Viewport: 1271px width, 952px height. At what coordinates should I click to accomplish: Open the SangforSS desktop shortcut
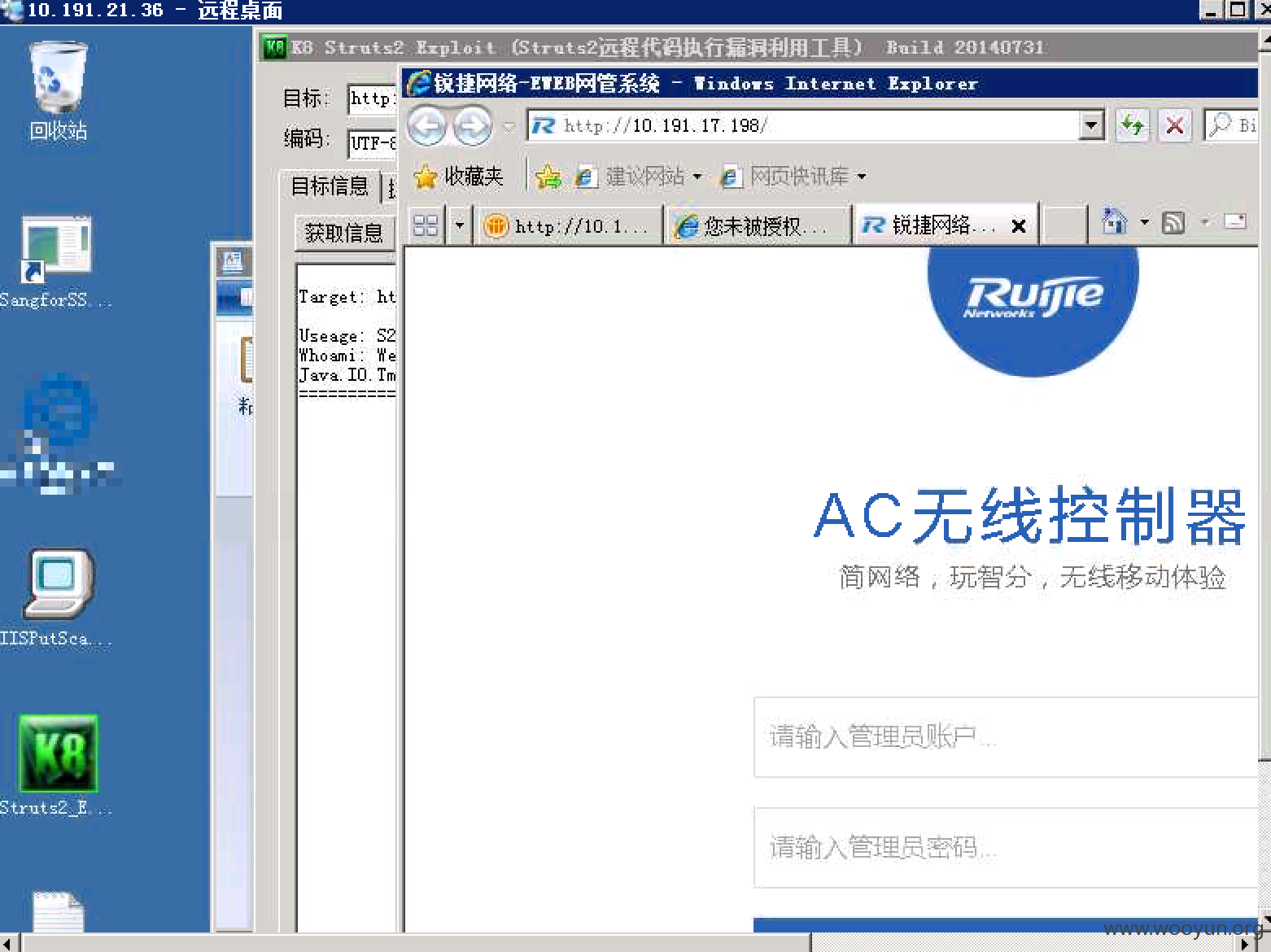pyautogui.click(x=56, y=262)
